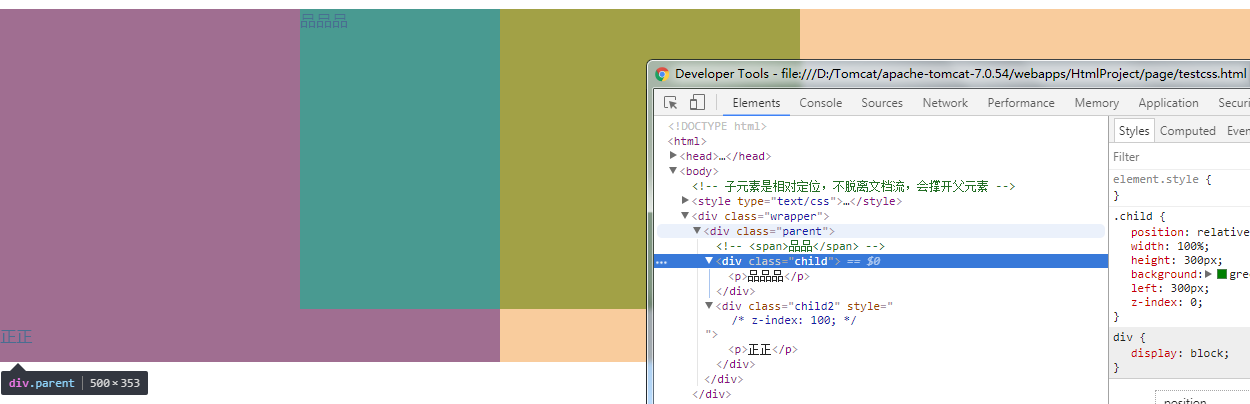The width and height of the screenshot is (1250, 404).
Task: Open the Computed styles tab
Action: (x=1187, y=131)
